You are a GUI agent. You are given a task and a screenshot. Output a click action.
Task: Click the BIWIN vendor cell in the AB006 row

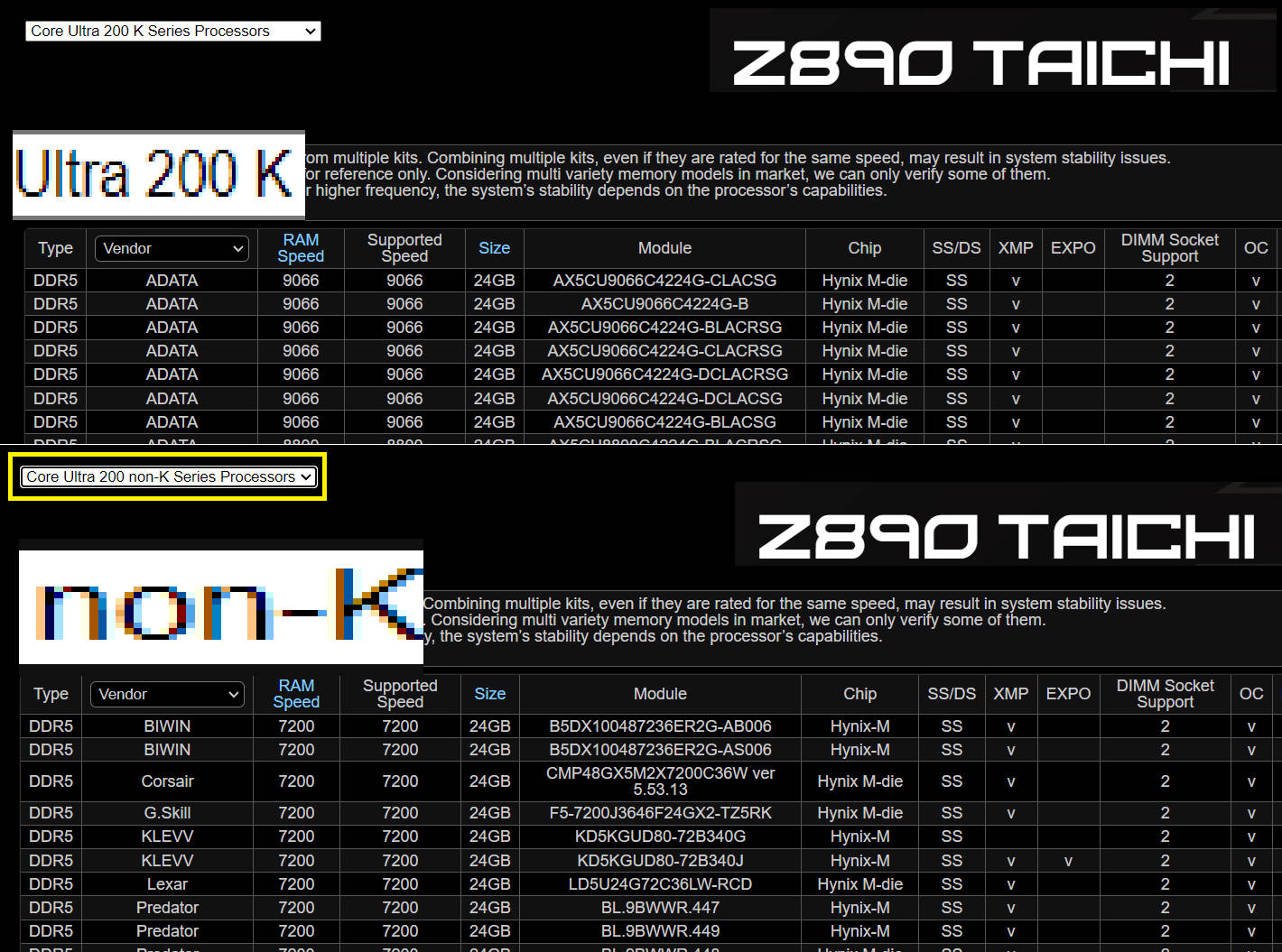coord(167,726)
